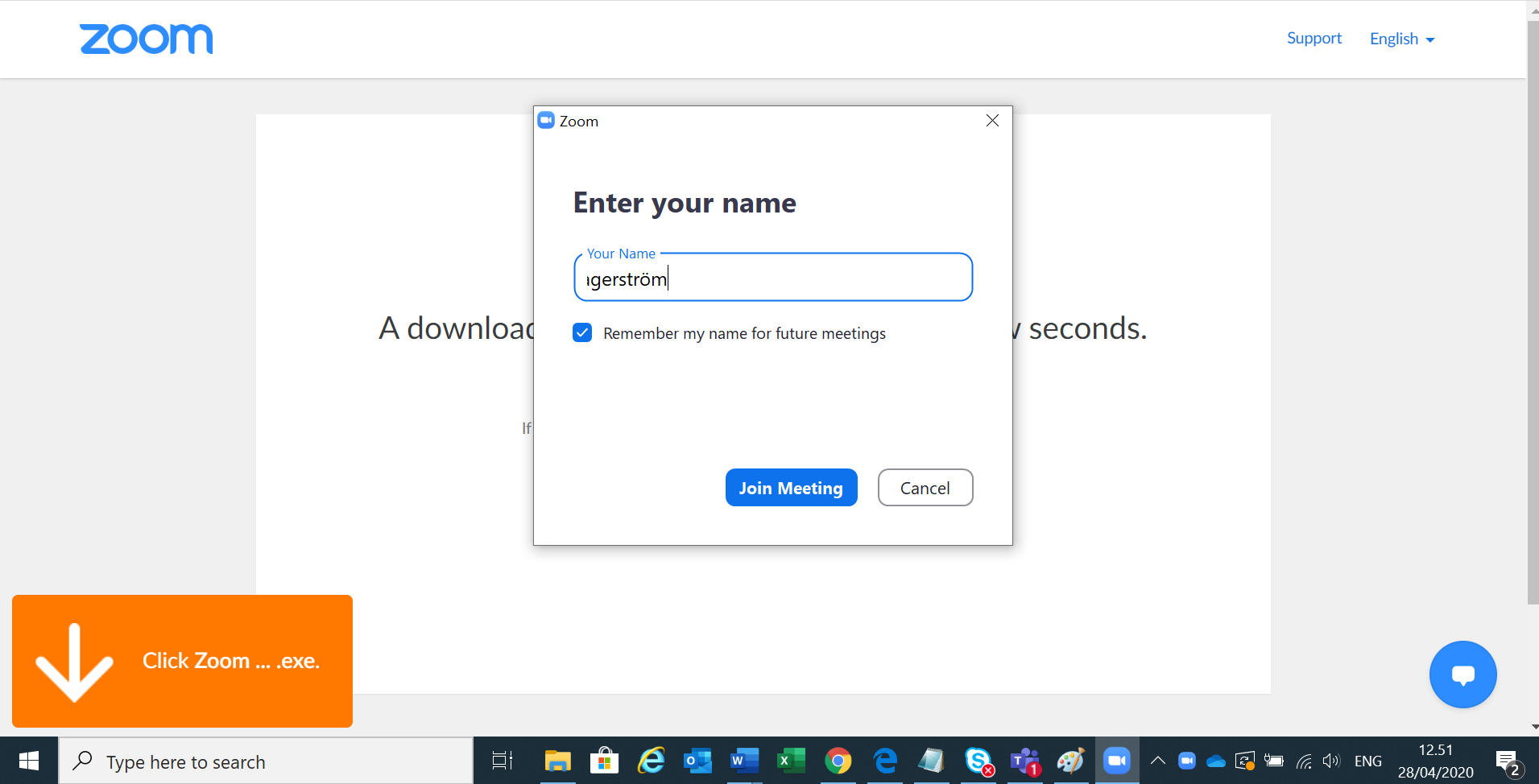Open the Windows Start menu

pyautogui.click(x=29, y=761)
